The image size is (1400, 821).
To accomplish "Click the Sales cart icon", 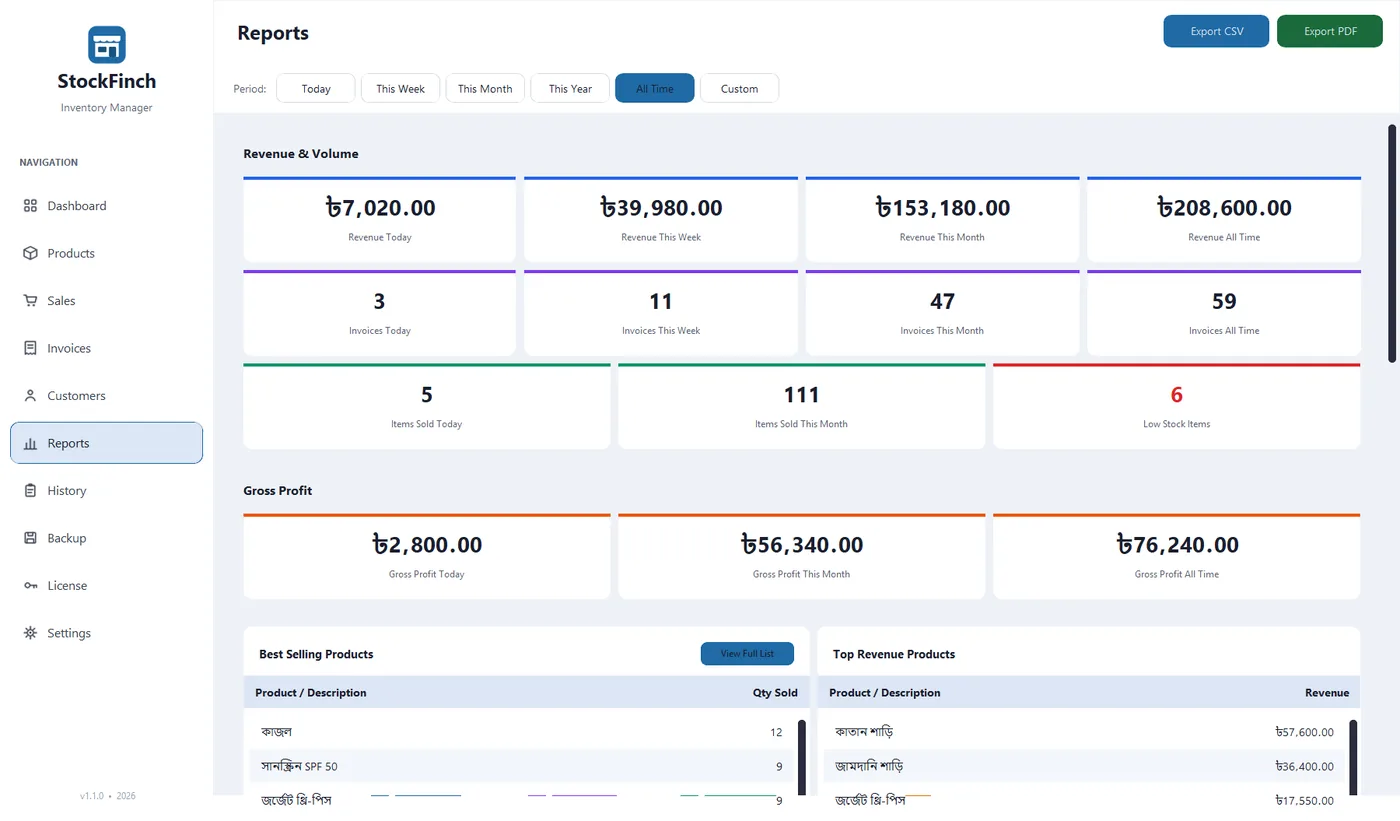I will pos(30,301).
